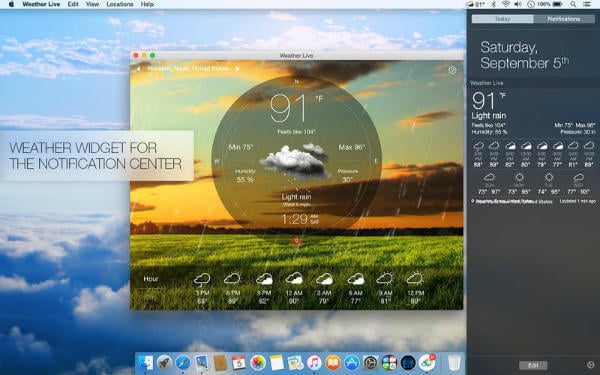Open the Notification Center settings gear at bottom
The width and height of the screenshot is (600, 375).
(x=590, y=365)
